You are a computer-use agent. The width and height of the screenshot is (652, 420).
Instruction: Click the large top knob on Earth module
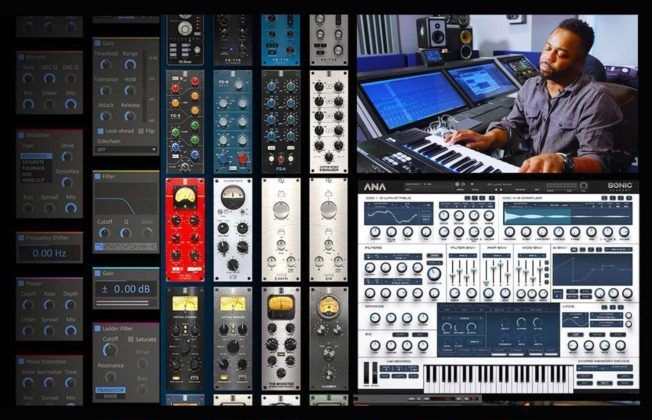[x=281, y=209]
